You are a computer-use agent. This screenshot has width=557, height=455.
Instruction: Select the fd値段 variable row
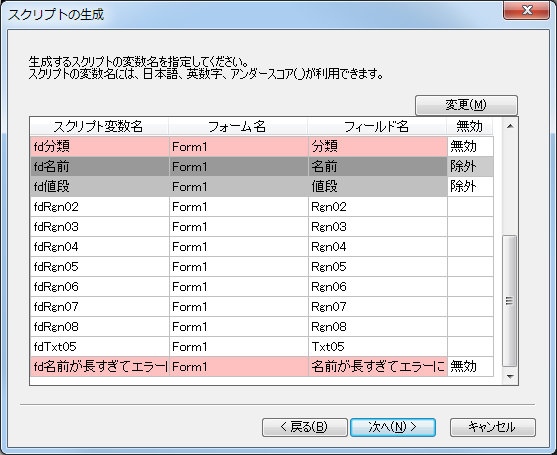click(262, 186)
